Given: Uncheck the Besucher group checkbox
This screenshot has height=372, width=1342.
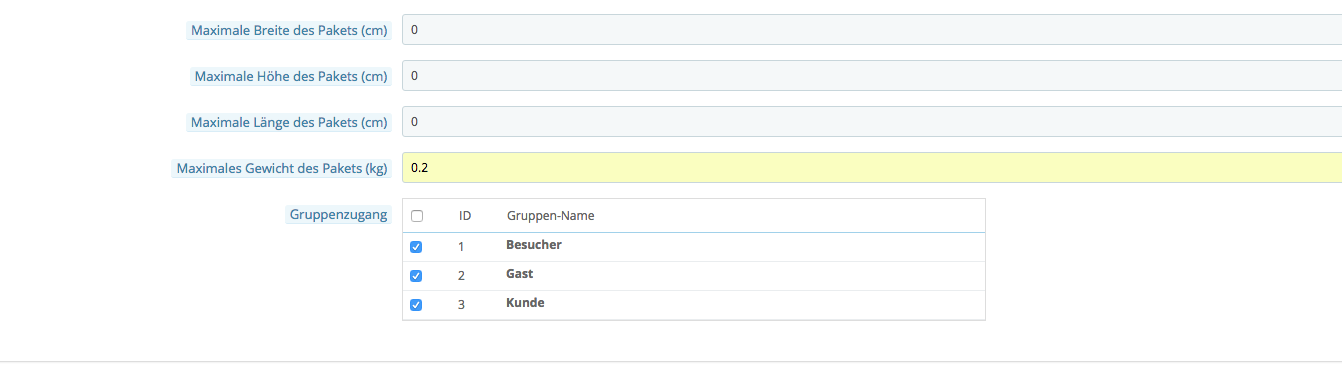Looking at the screenshot, I should pos(417,246).
